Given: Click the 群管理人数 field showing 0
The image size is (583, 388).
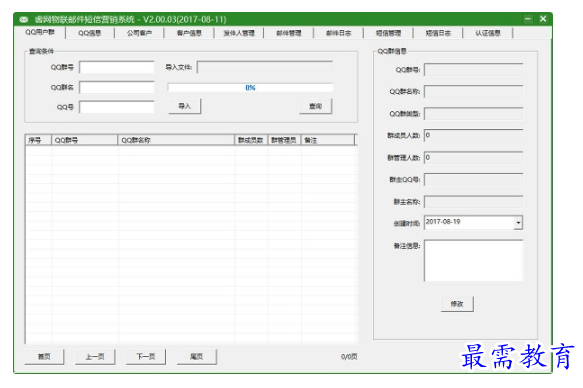Looking at the screenshot, I should 474,158.
